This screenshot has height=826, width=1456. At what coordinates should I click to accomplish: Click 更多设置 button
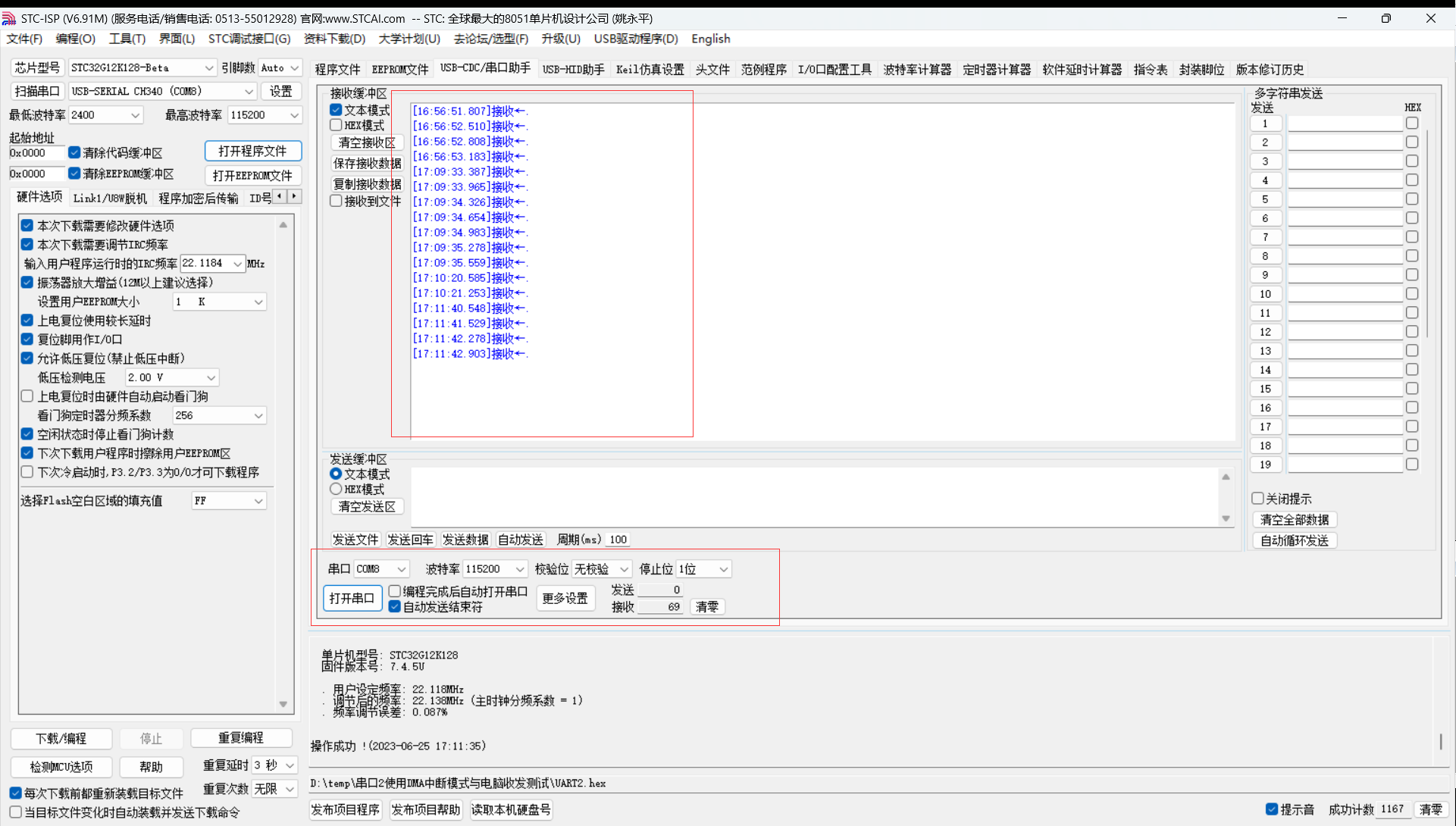pos(565,598)
